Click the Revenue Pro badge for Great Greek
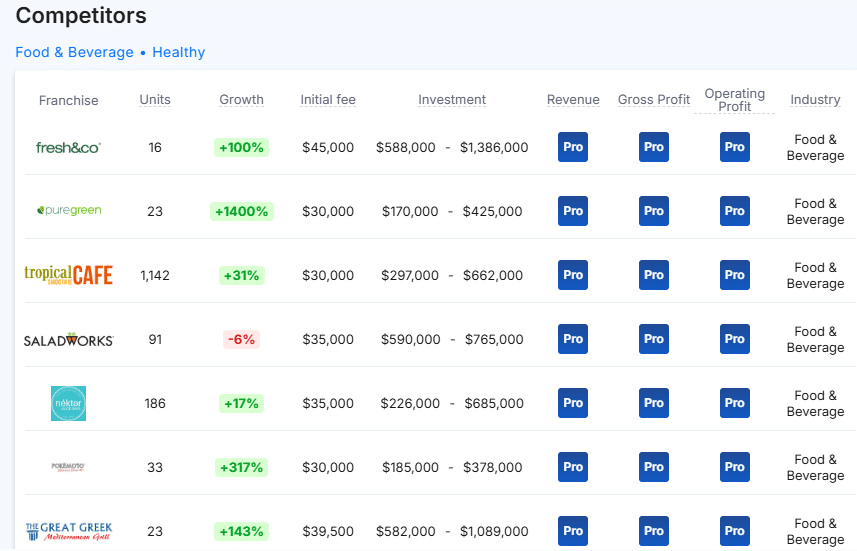This screenshot has width=857, height=551. pyautogui.click(x=573, y=531)
